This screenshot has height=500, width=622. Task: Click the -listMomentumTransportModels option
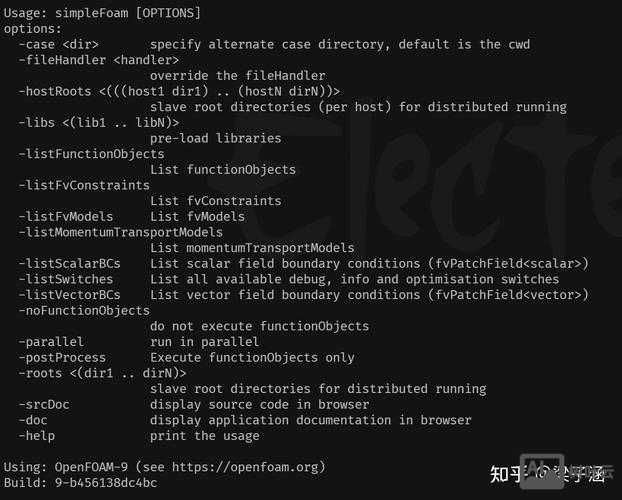click(x=121, y=232)
